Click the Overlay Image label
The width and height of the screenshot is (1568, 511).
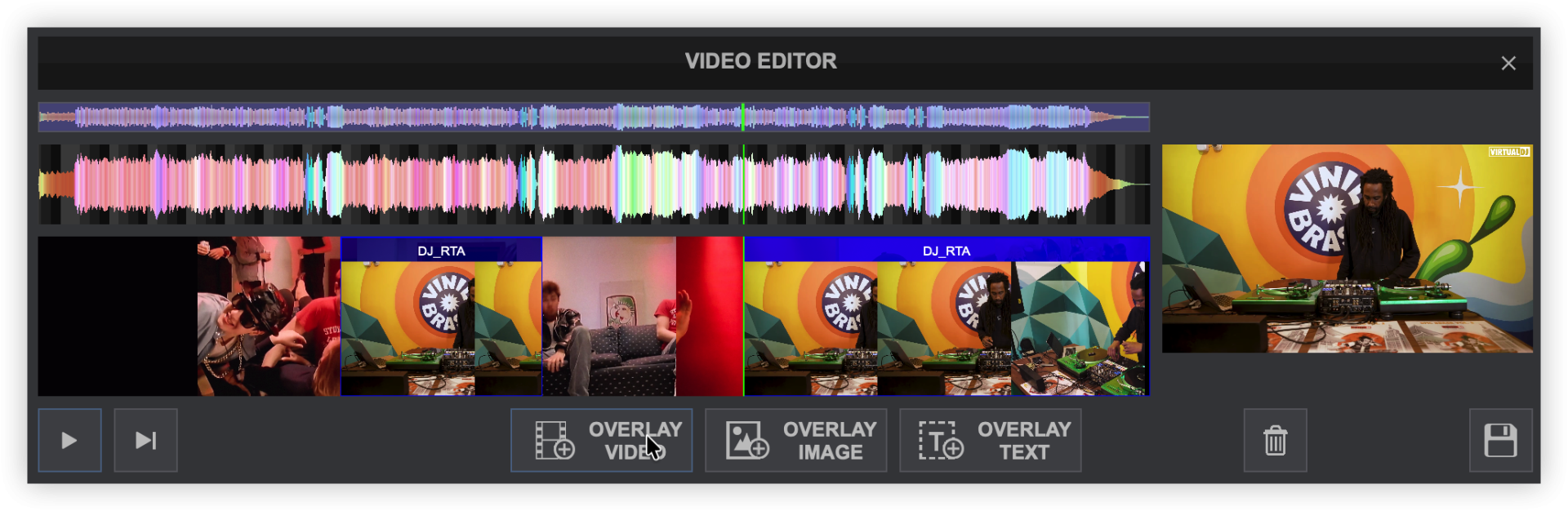tap(830, 441)
